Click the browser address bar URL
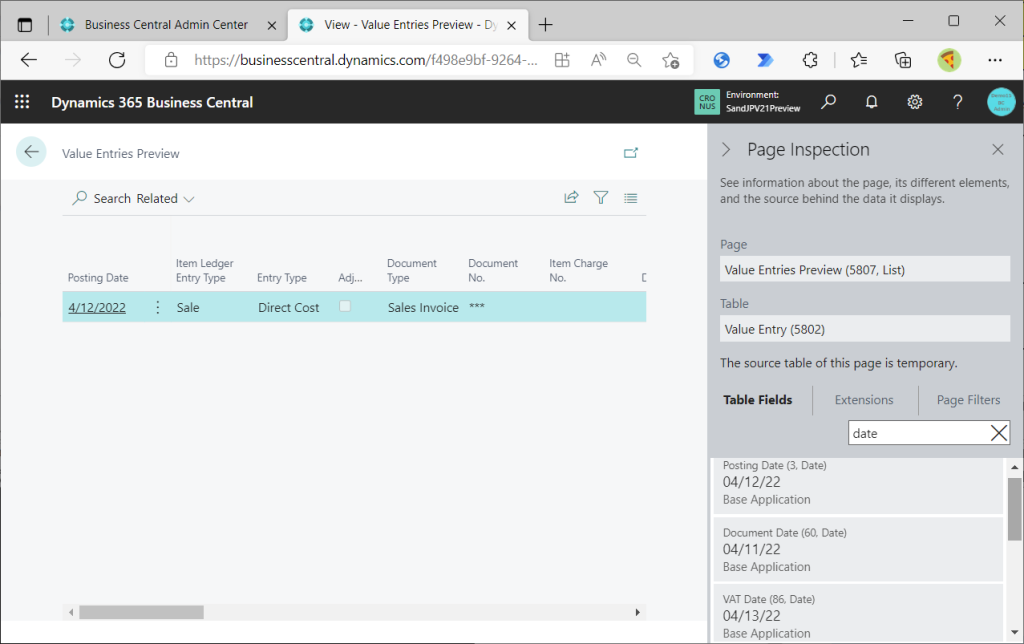 tap(366, 60)
